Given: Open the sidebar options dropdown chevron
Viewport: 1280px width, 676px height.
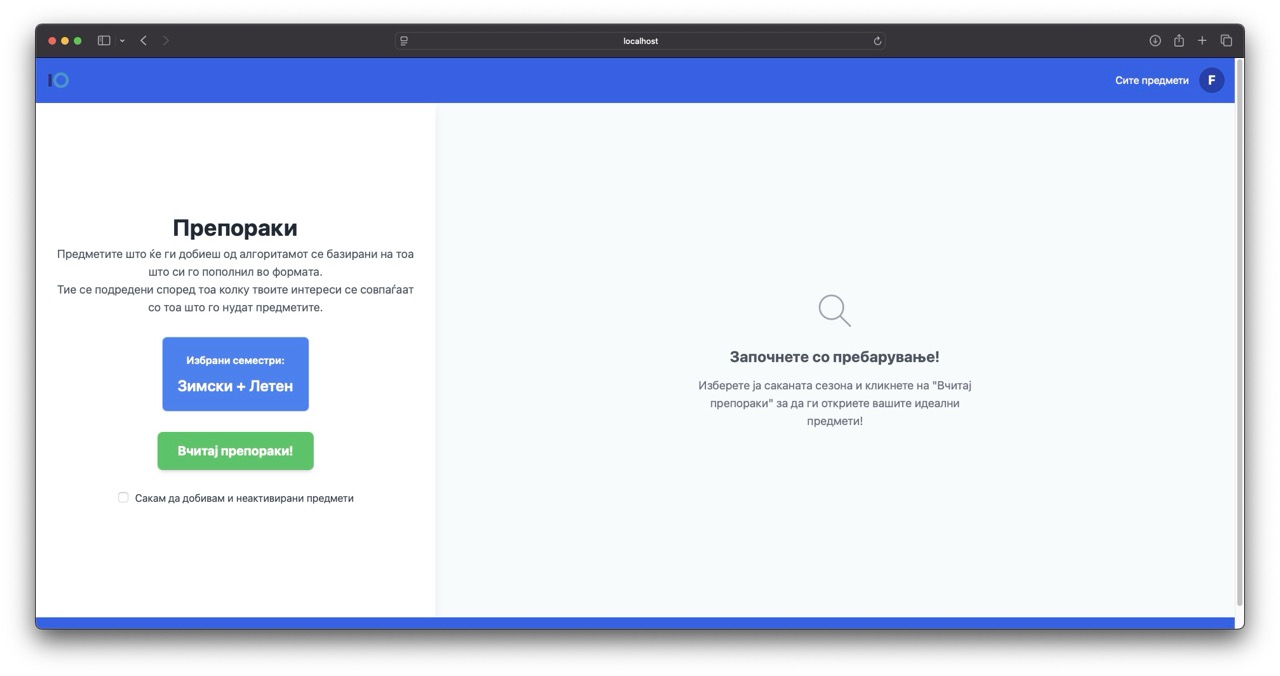Looking at the screenshot, I should point(122,41).
